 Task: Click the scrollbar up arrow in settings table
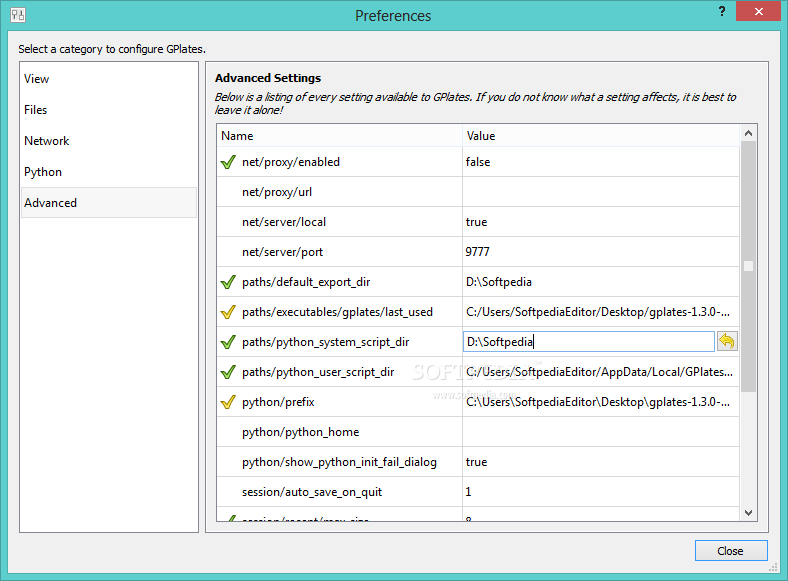[x=748, y=133]
